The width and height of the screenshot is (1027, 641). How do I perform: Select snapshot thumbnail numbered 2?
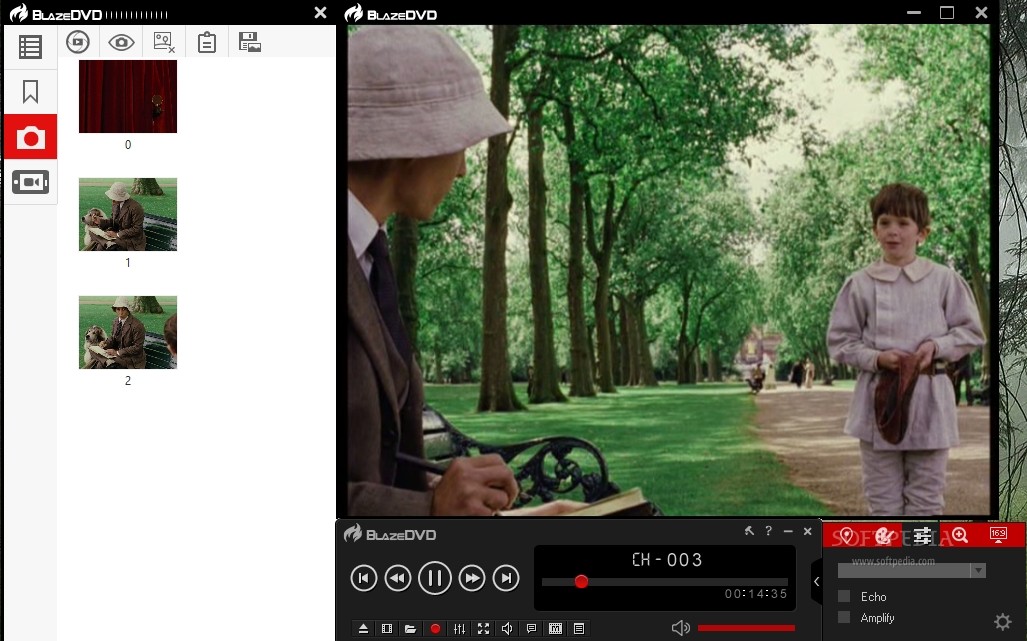128,332
